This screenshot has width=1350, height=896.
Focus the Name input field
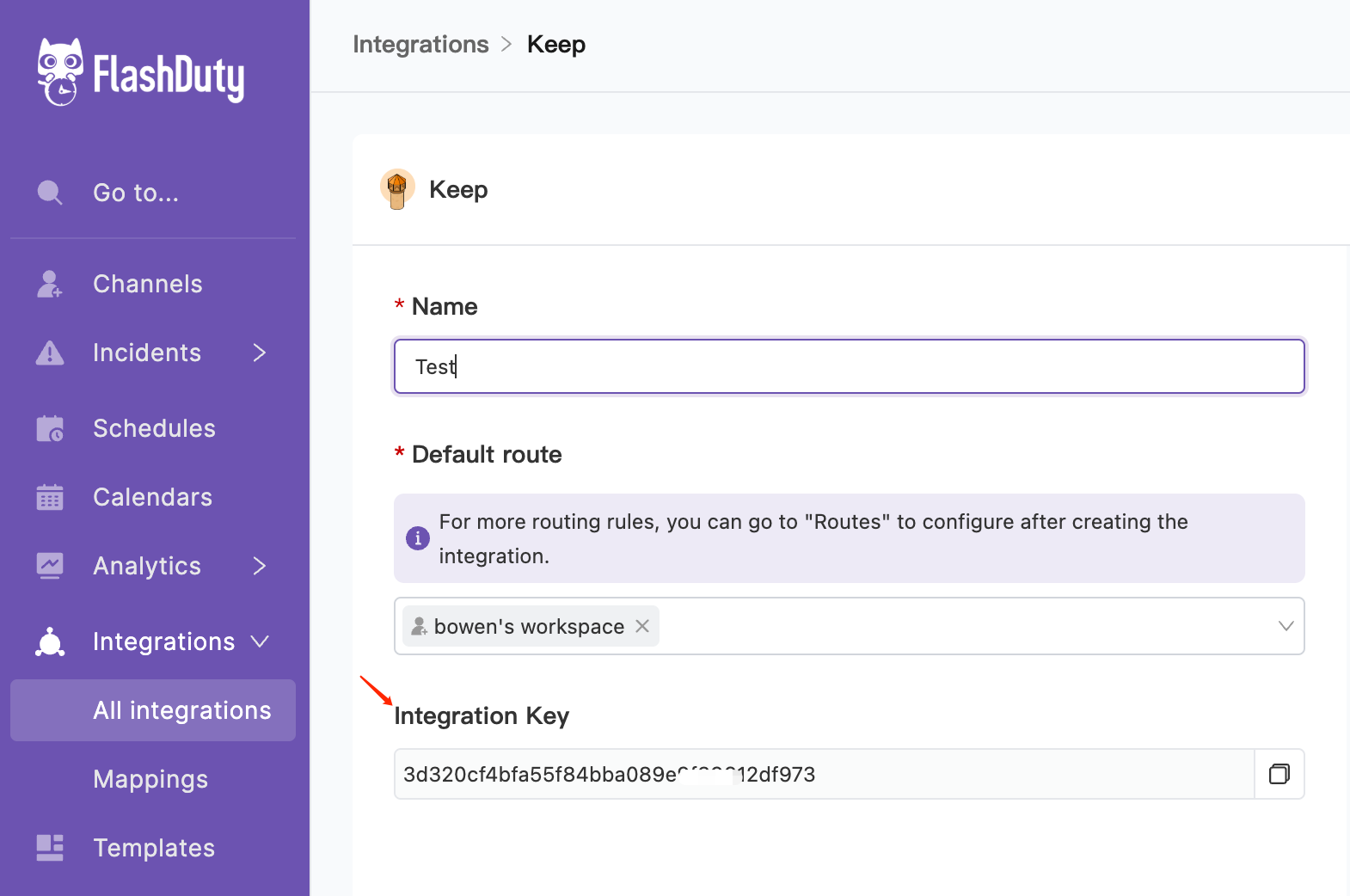(850, 366)
